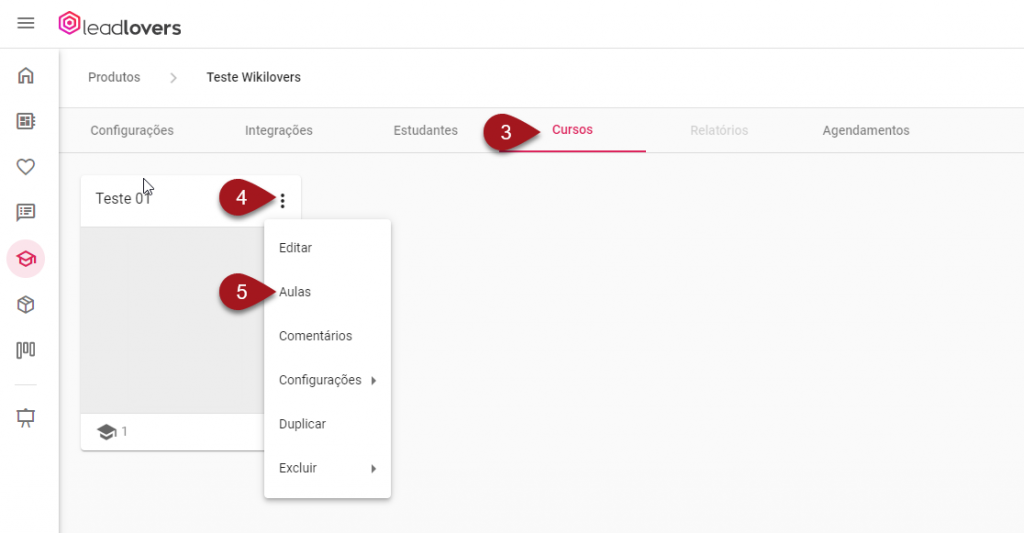Open the chat message icon in sidebar
The image size is (1024, 533).
point(26,212)
